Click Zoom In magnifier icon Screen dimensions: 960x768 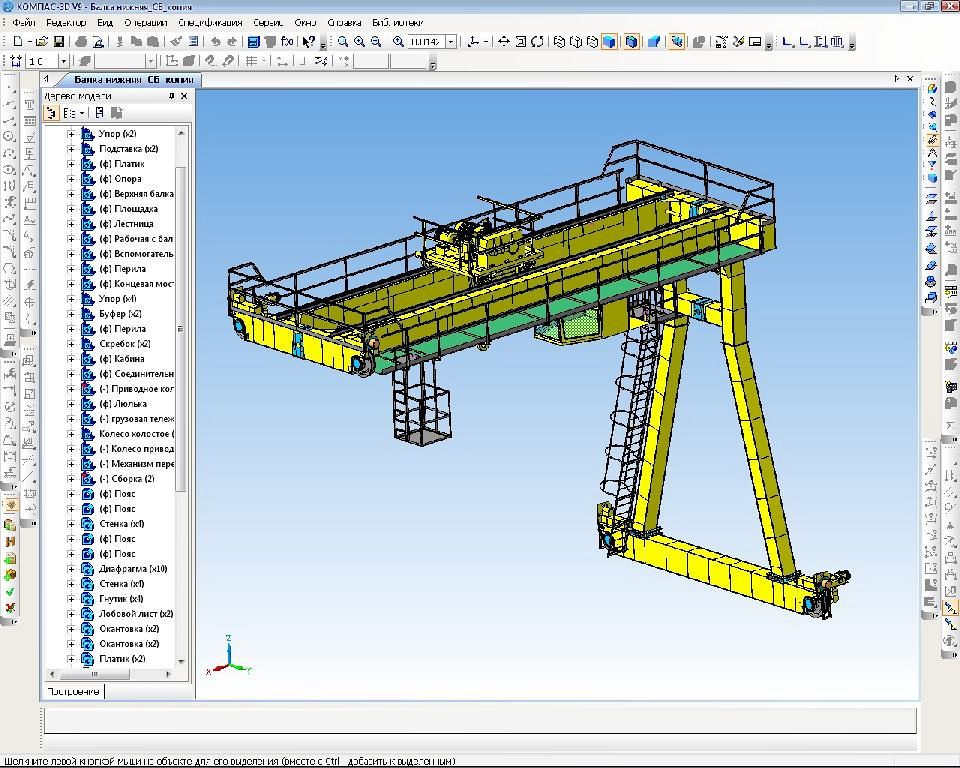359,42
